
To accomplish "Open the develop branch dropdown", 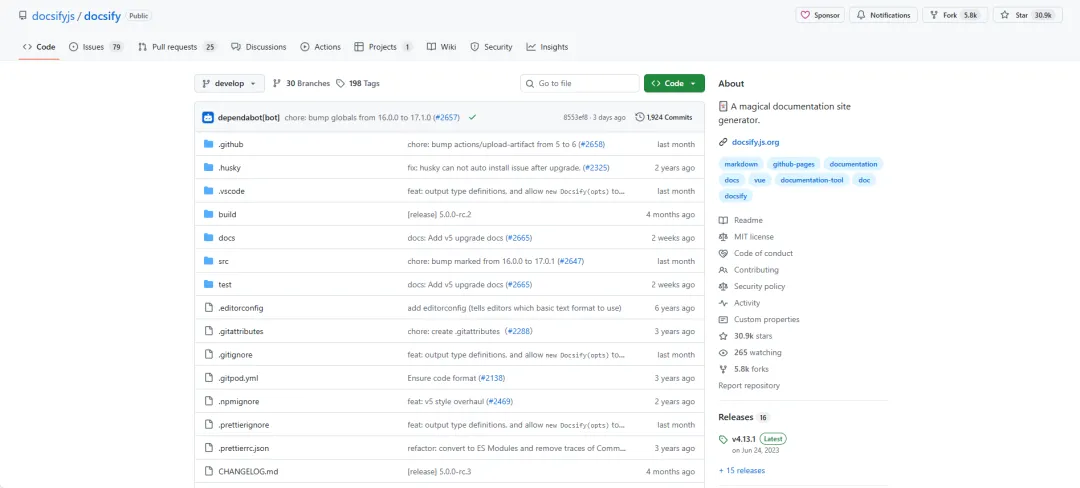I will pyautogui.click(x=229, y=83).
